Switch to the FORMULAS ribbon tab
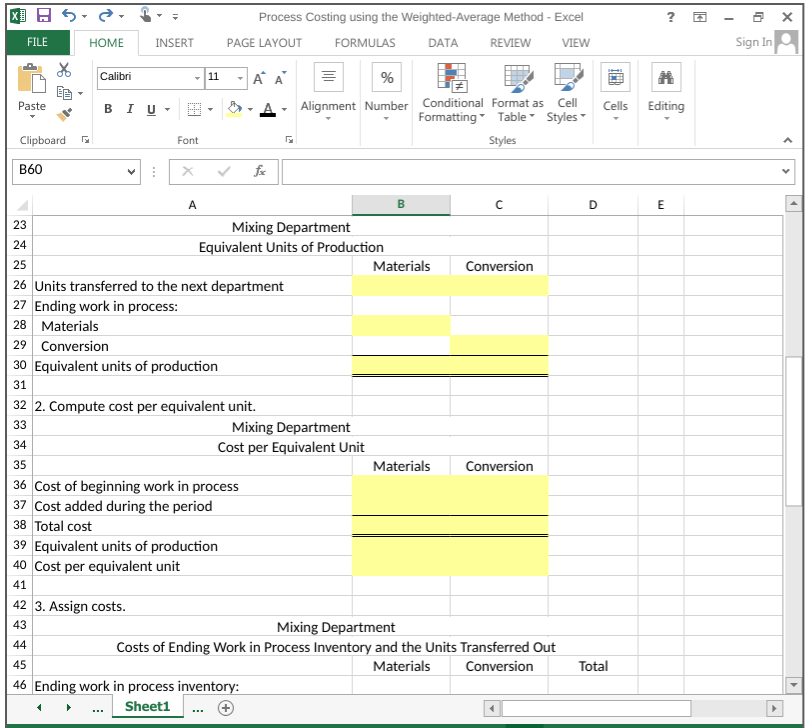The height and width of the screenshot is (728, 805). 364,43
